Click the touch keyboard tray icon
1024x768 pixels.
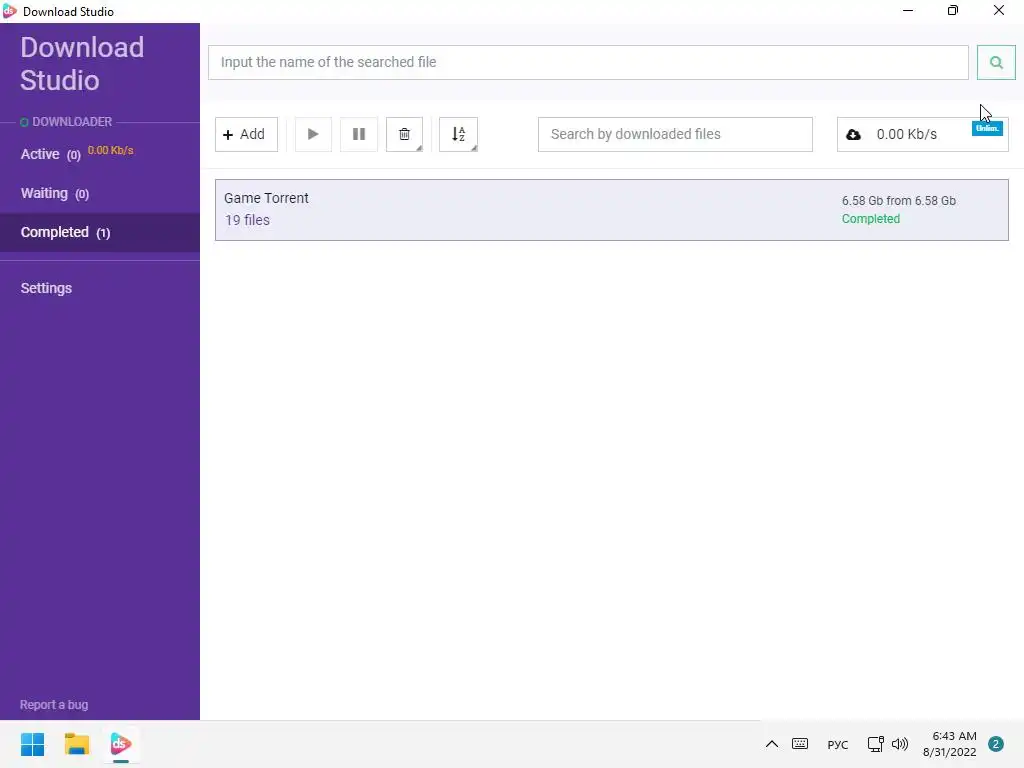[x=800, y=744]
